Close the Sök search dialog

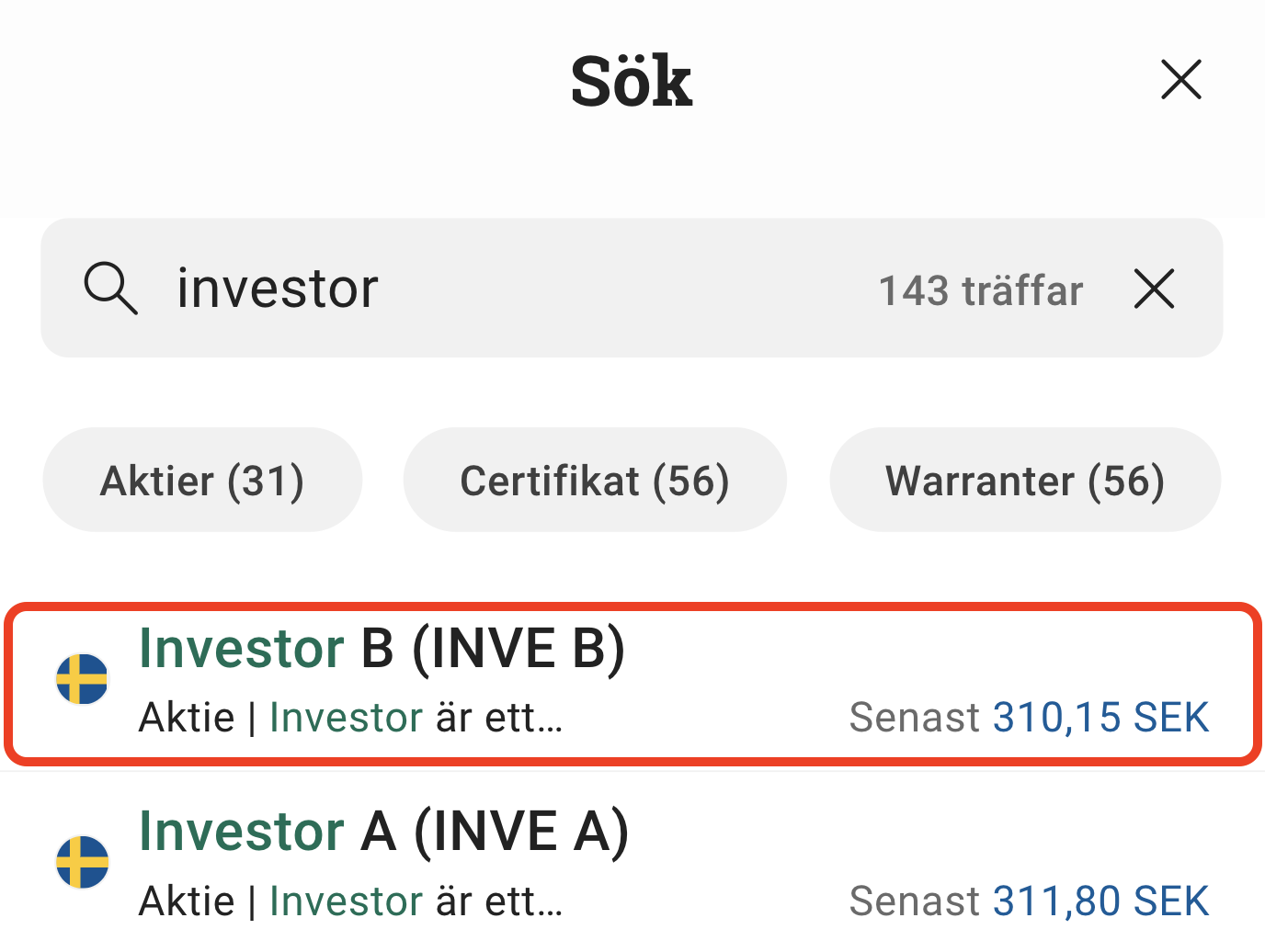1181,80
